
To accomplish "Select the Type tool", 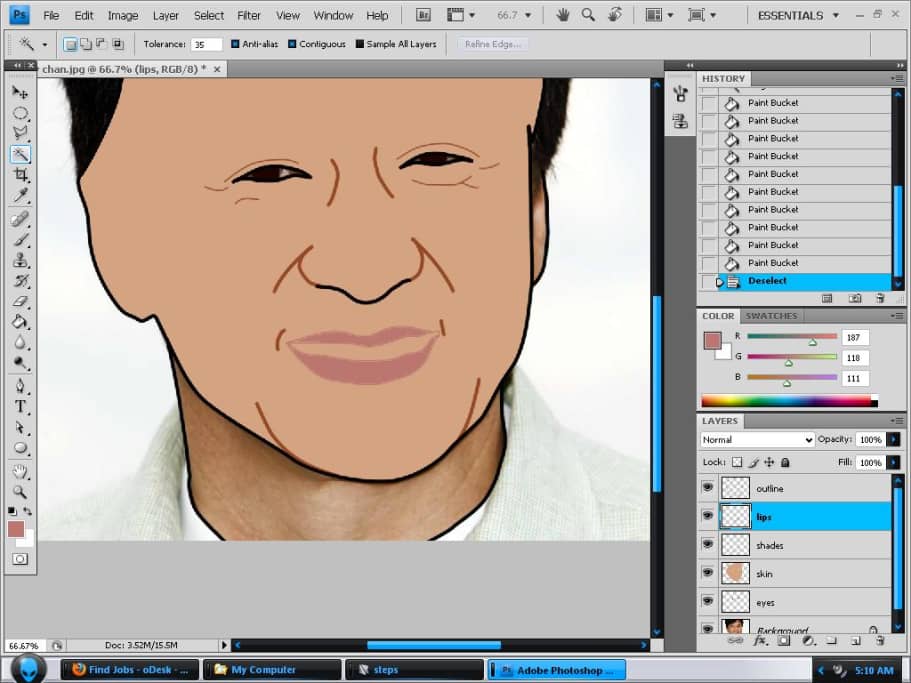I will [20, 406].
